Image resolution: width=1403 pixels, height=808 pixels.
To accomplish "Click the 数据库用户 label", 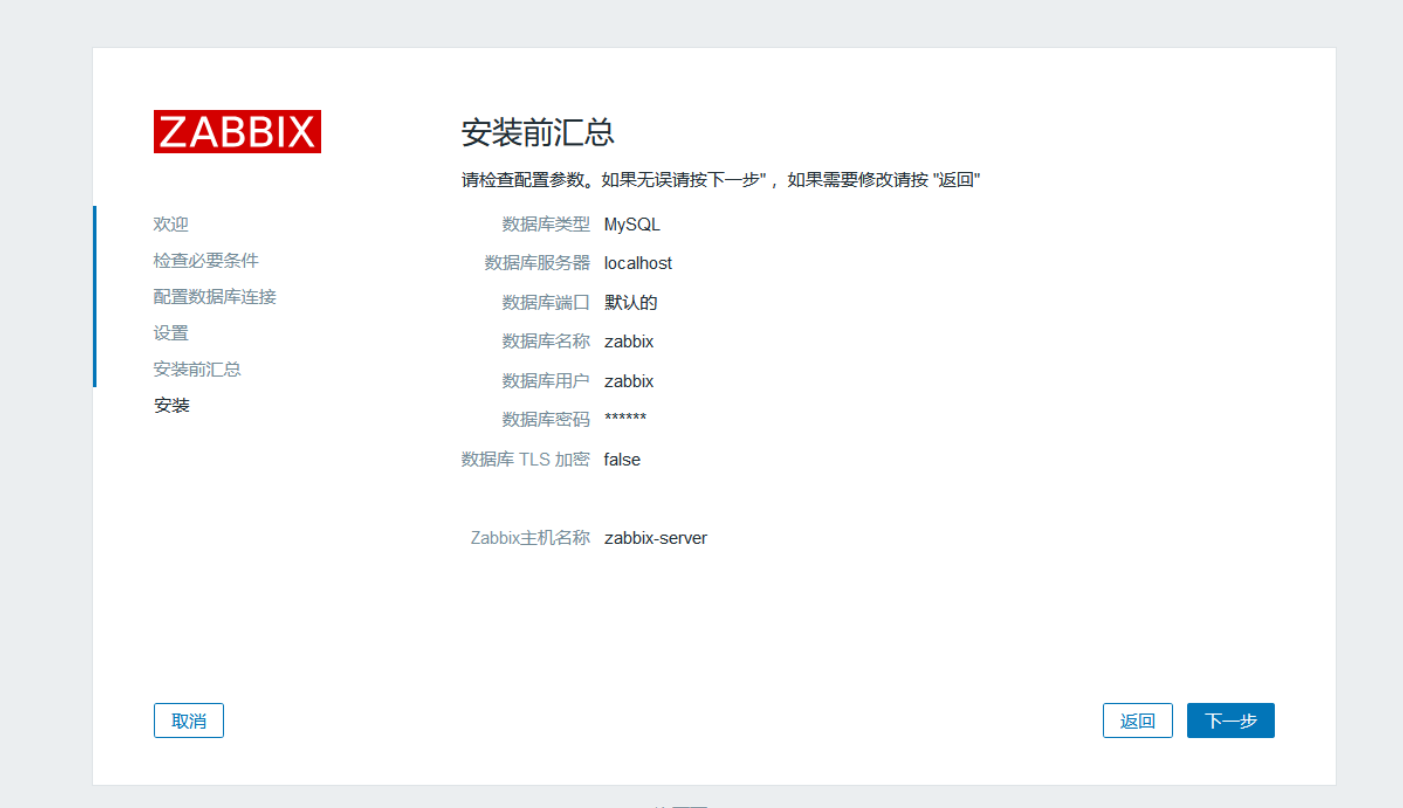I will coord(546,381).
